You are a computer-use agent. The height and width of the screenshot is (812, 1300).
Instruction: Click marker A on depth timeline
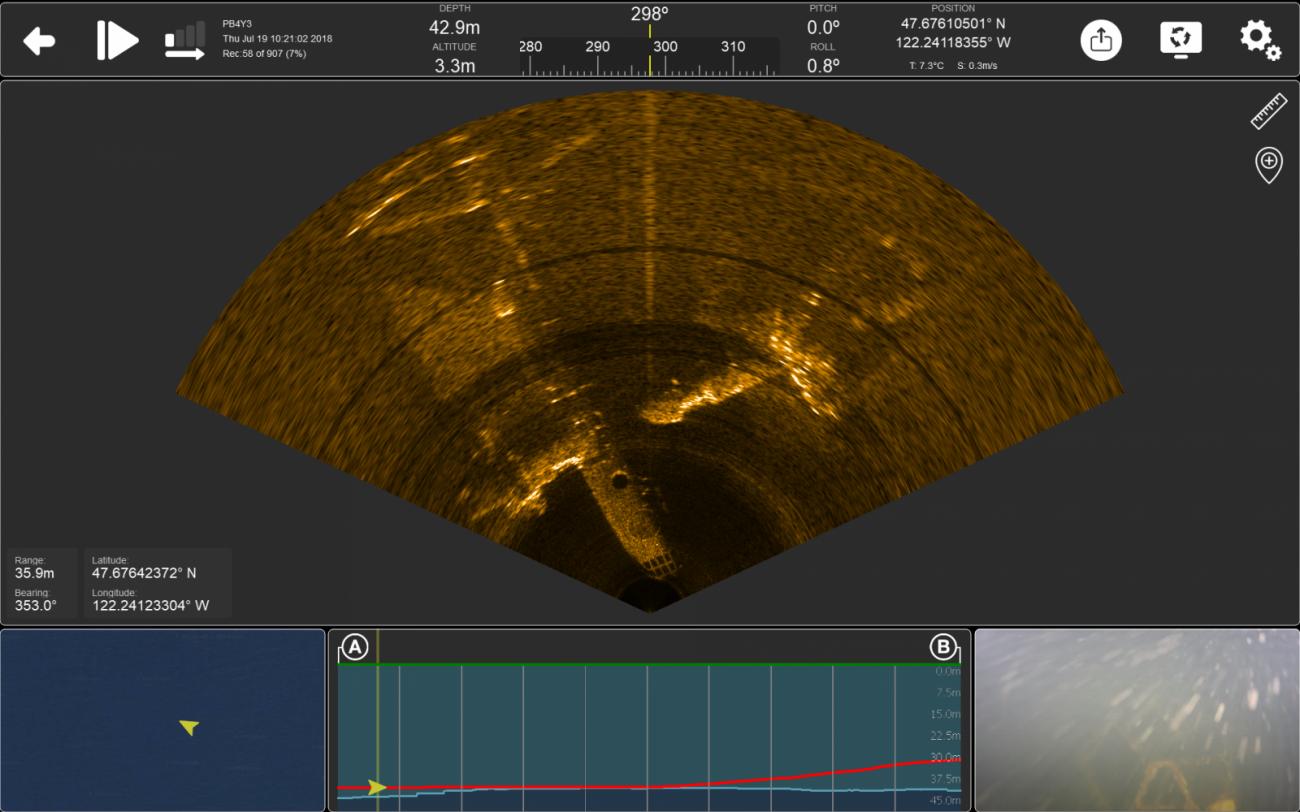coord(354,647)
